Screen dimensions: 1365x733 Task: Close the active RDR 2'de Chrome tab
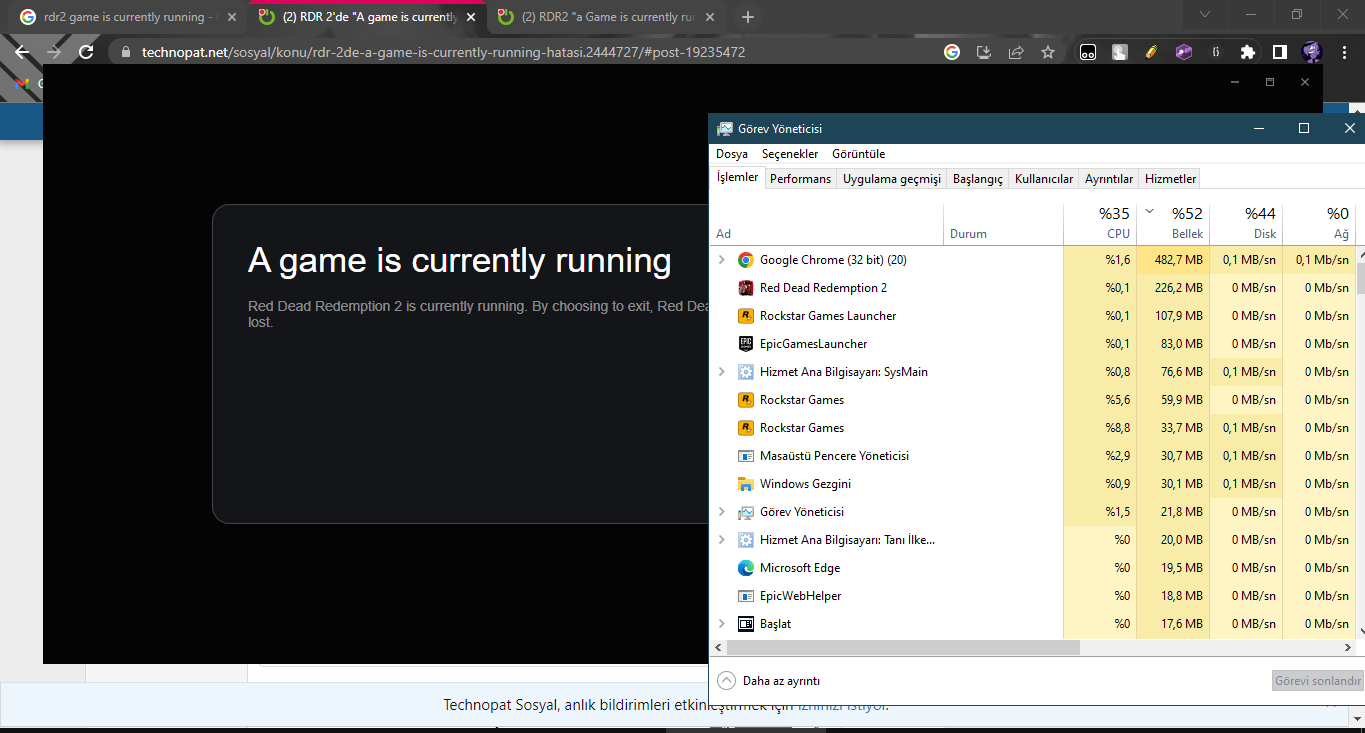point(472,17)
